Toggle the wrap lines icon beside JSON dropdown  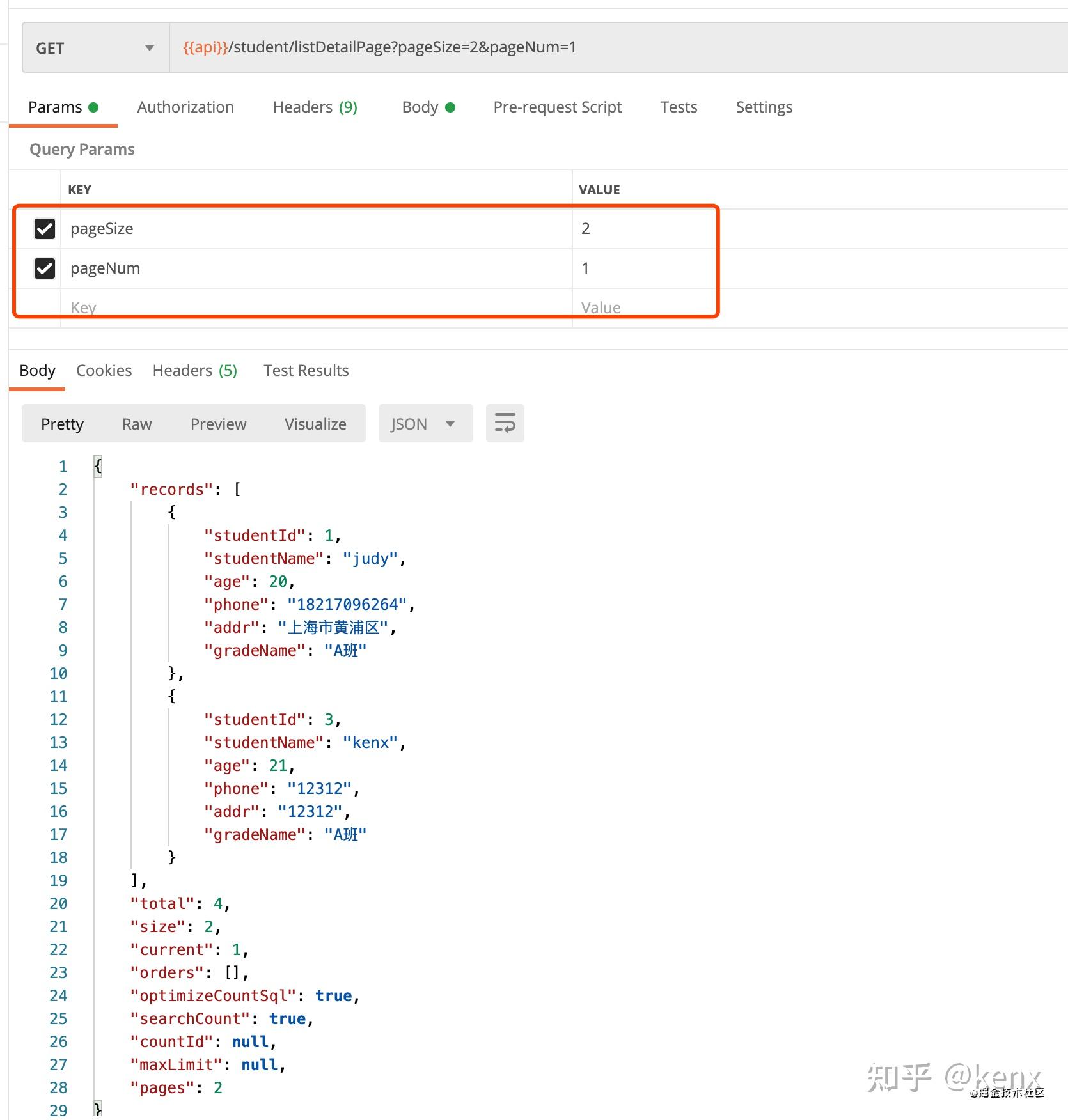505,423
